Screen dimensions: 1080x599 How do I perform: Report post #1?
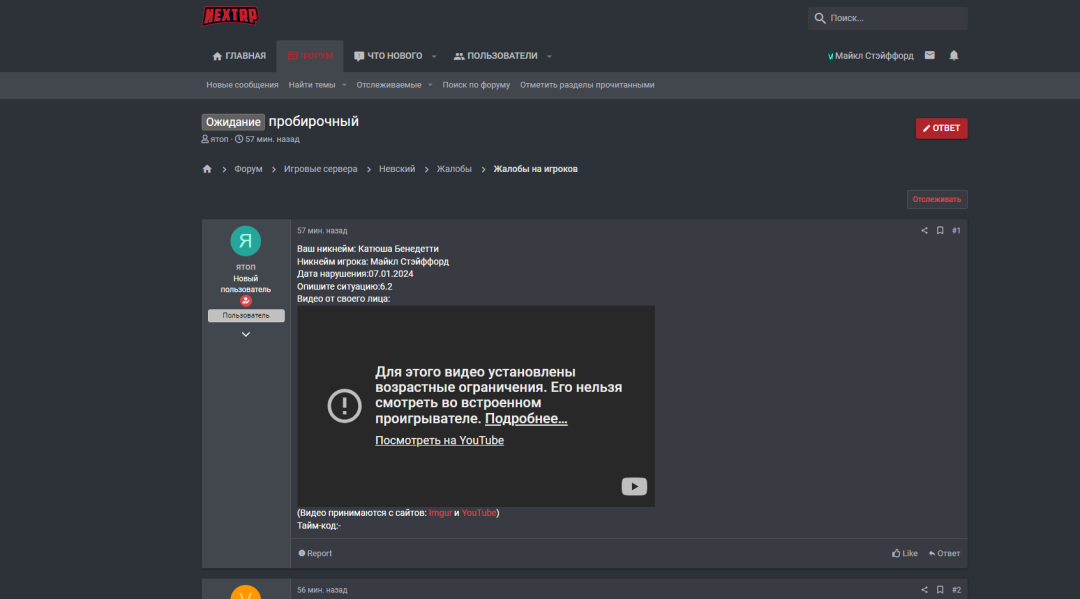(x=315, y=554)
